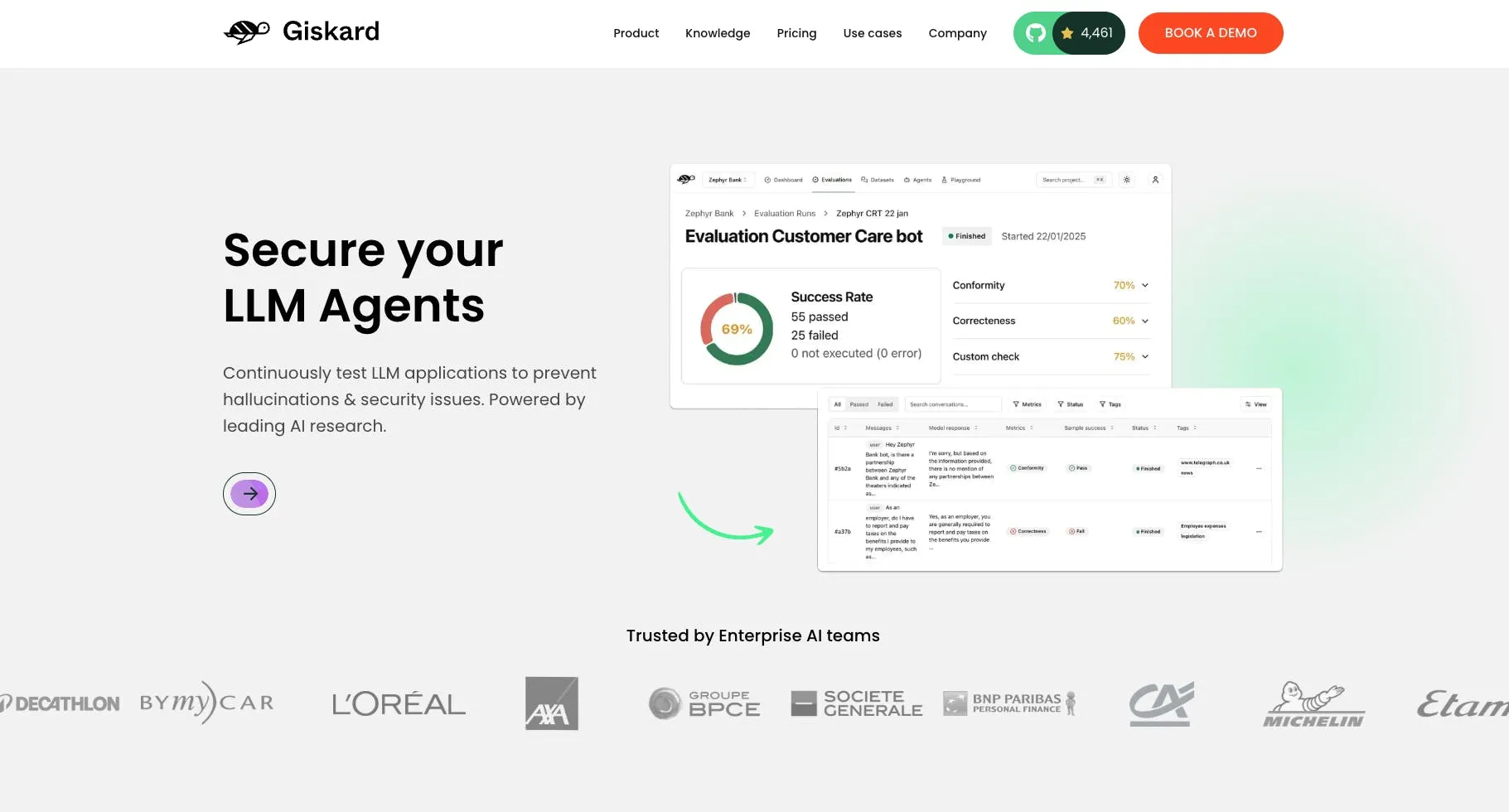
Task: Open the Knowledge menu
Action: 718,33
